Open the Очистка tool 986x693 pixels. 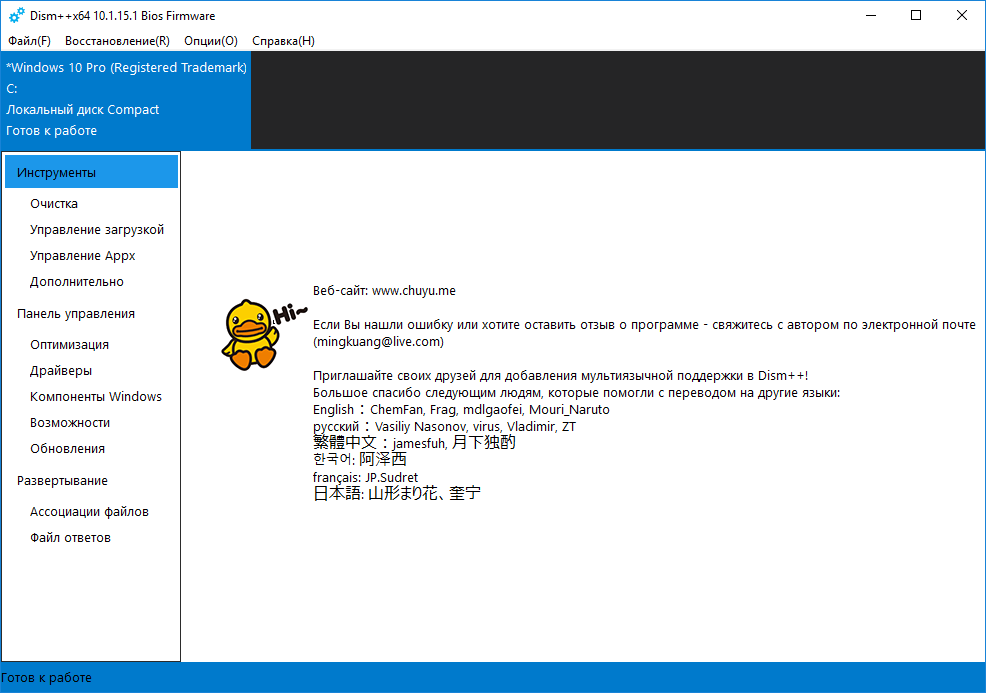pyautogui.click(x=54, y=204)
